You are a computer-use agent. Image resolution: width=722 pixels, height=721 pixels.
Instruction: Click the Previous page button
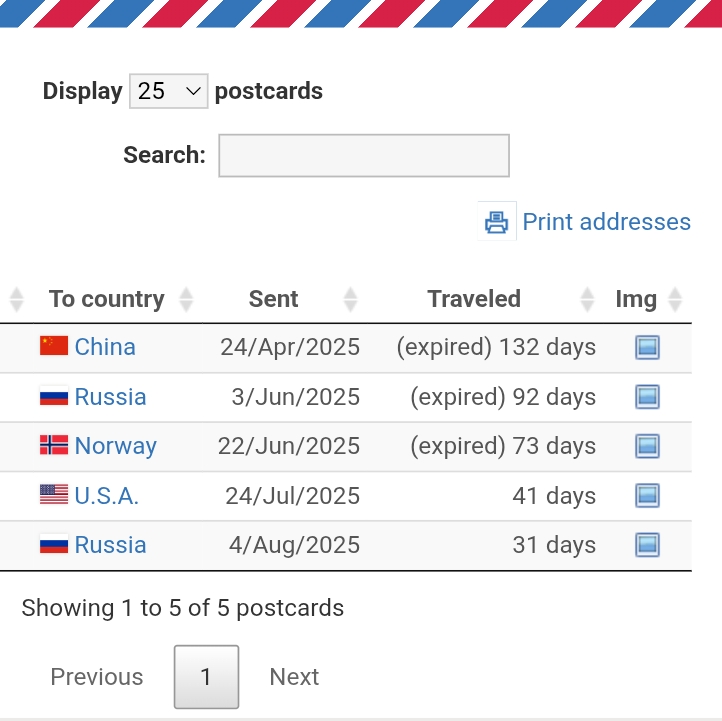97,677
